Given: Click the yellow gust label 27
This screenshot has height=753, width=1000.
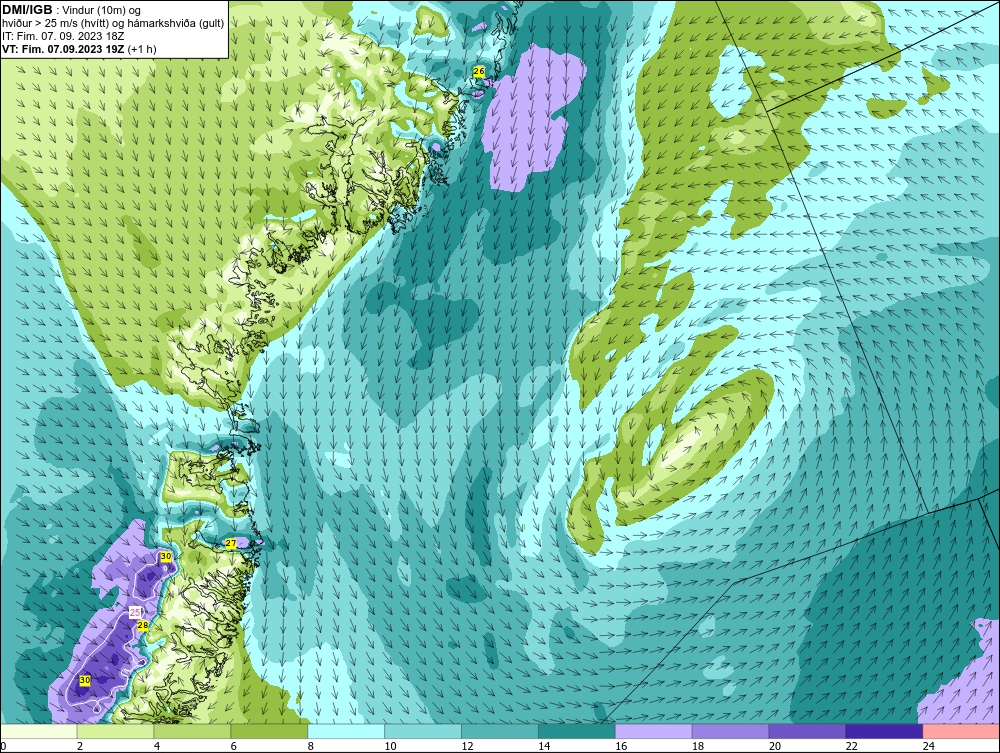Looking at the screenshot, I should click(231, 543).
